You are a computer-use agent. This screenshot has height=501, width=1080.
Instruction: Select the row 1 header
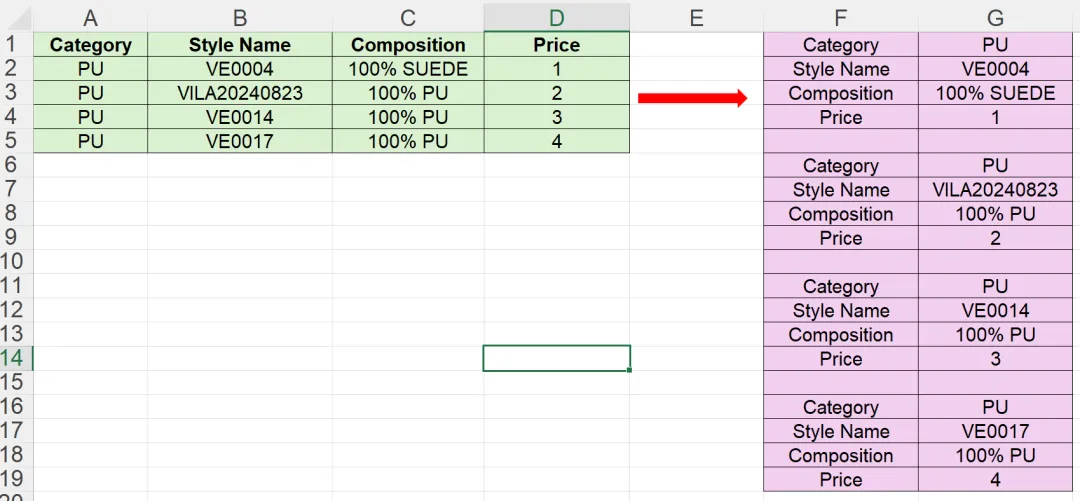pos(12,44)
